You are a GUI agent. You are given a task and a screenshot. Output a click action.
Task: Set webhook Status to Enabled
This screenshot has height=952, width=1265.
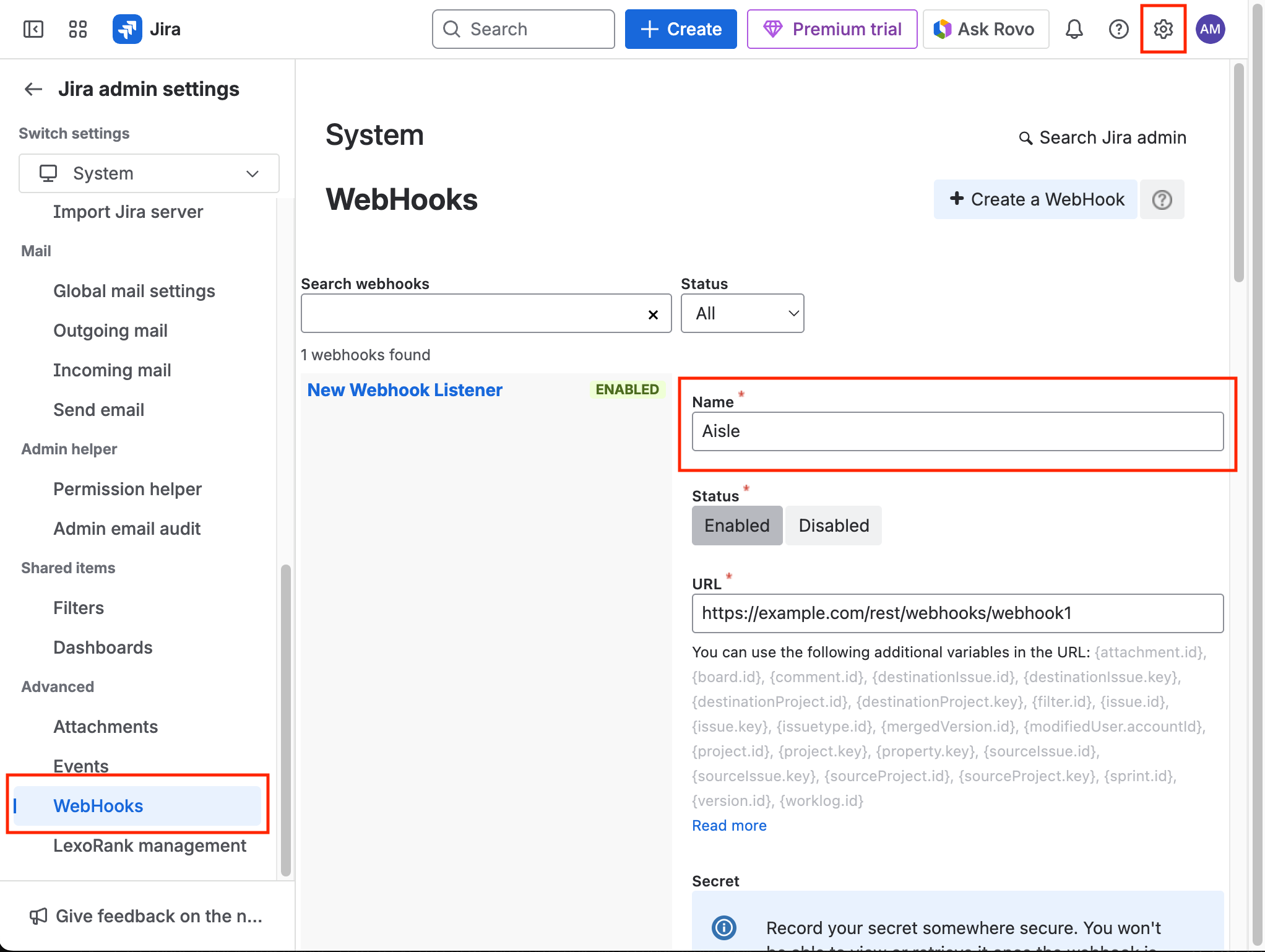[736, 526]
